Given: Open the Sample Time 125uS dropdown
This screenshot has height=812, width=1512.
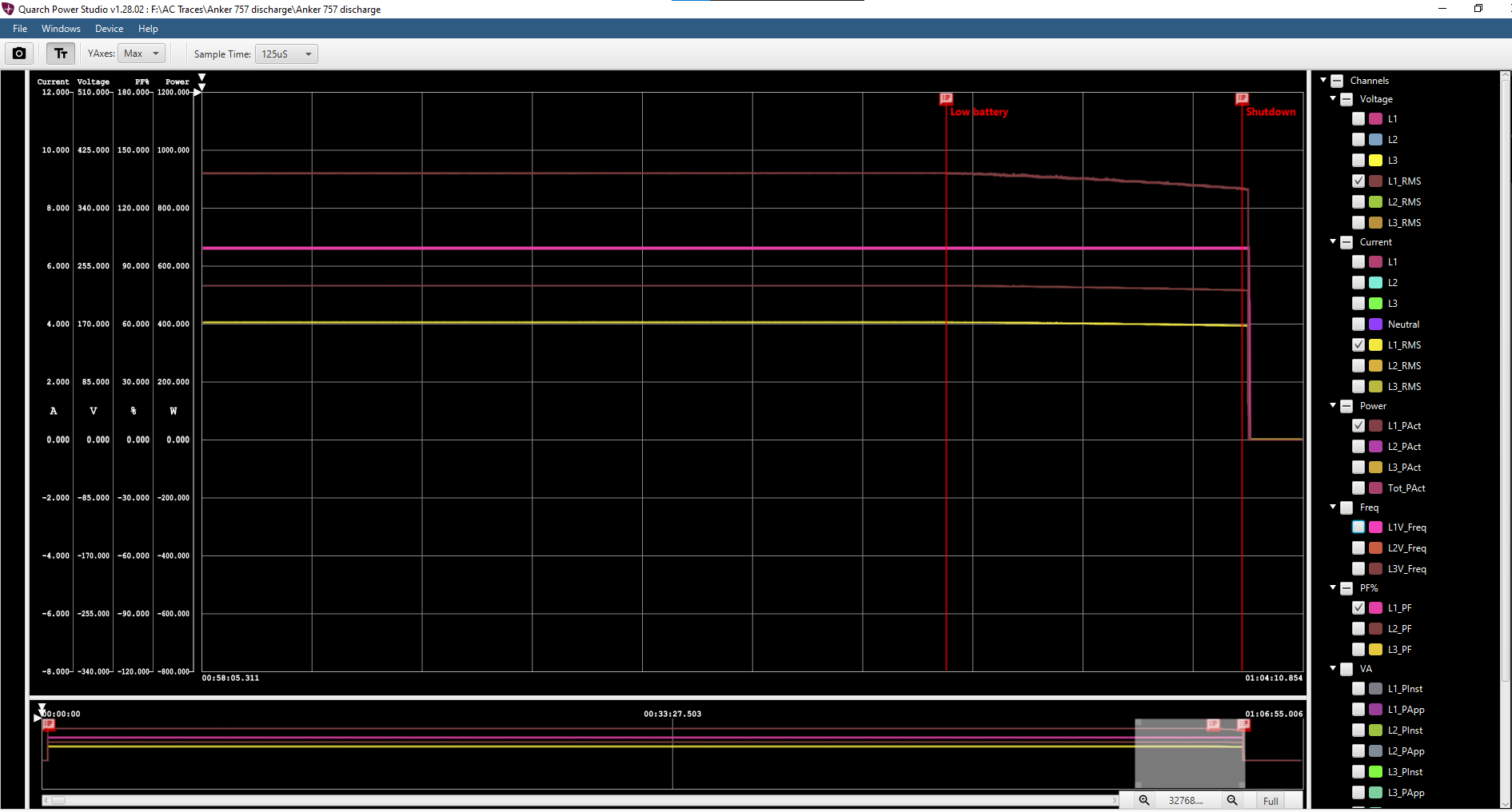Looking at the screenshot, I should click(286, 54).
